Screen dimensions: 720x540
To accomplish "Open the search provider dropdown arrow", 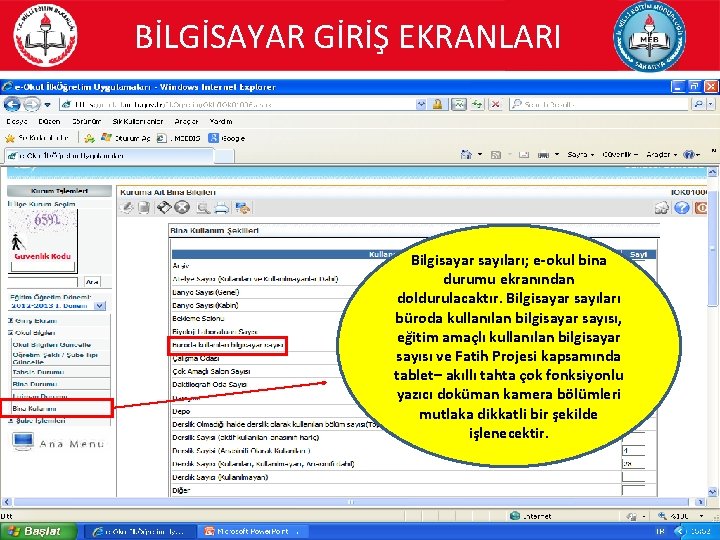I will coord(711,105).
